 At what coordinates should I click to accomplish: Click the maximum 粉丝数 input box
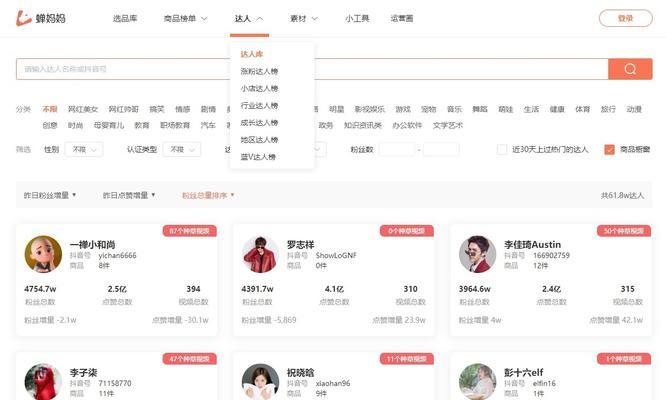point(441,149)
